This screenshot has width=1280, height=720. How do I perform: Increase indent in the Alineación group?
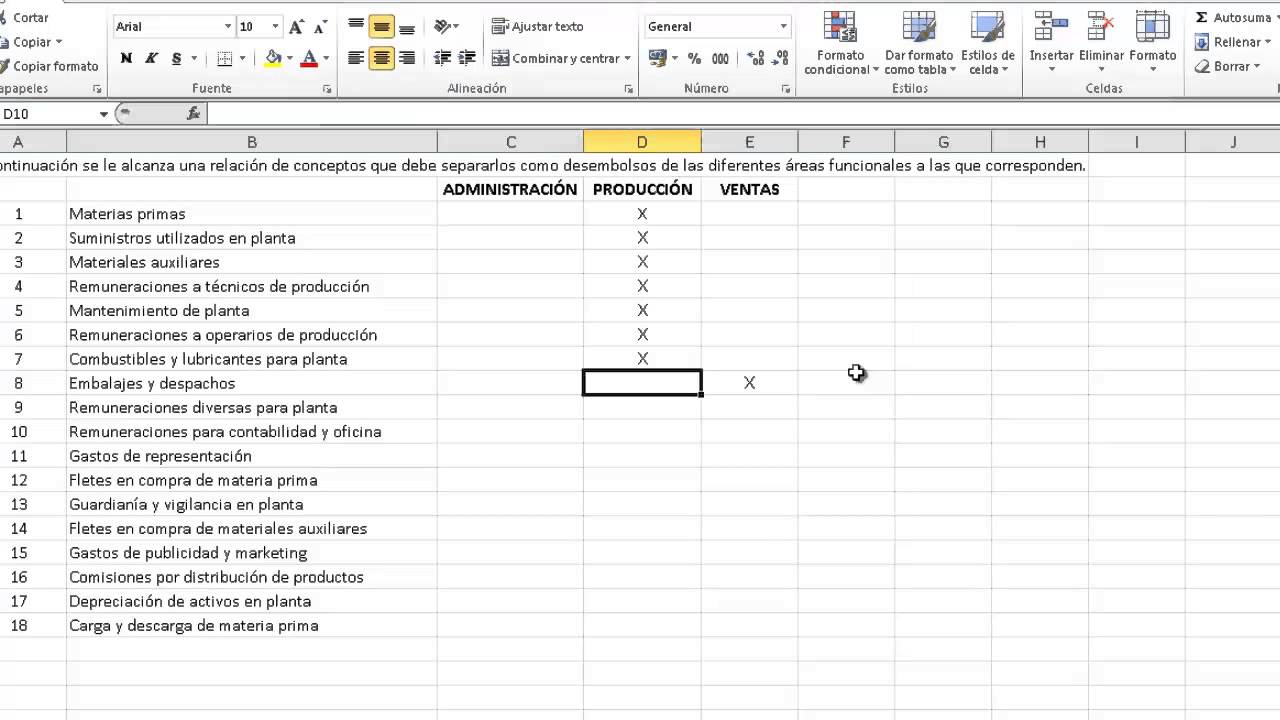pos(468,59)
